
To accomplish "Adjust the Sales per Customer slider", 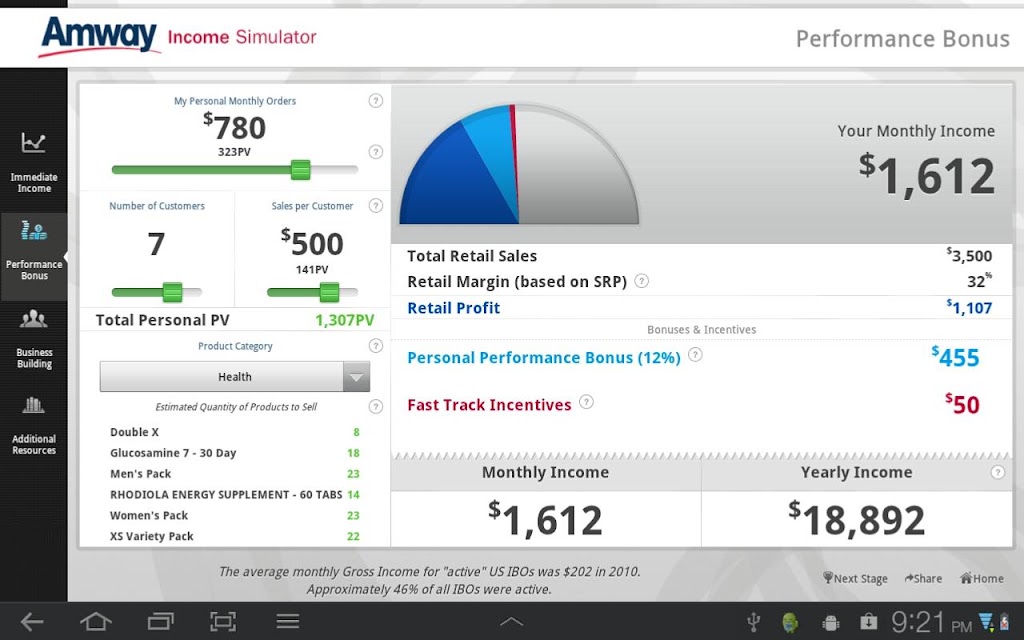I will tap(329, 292).
